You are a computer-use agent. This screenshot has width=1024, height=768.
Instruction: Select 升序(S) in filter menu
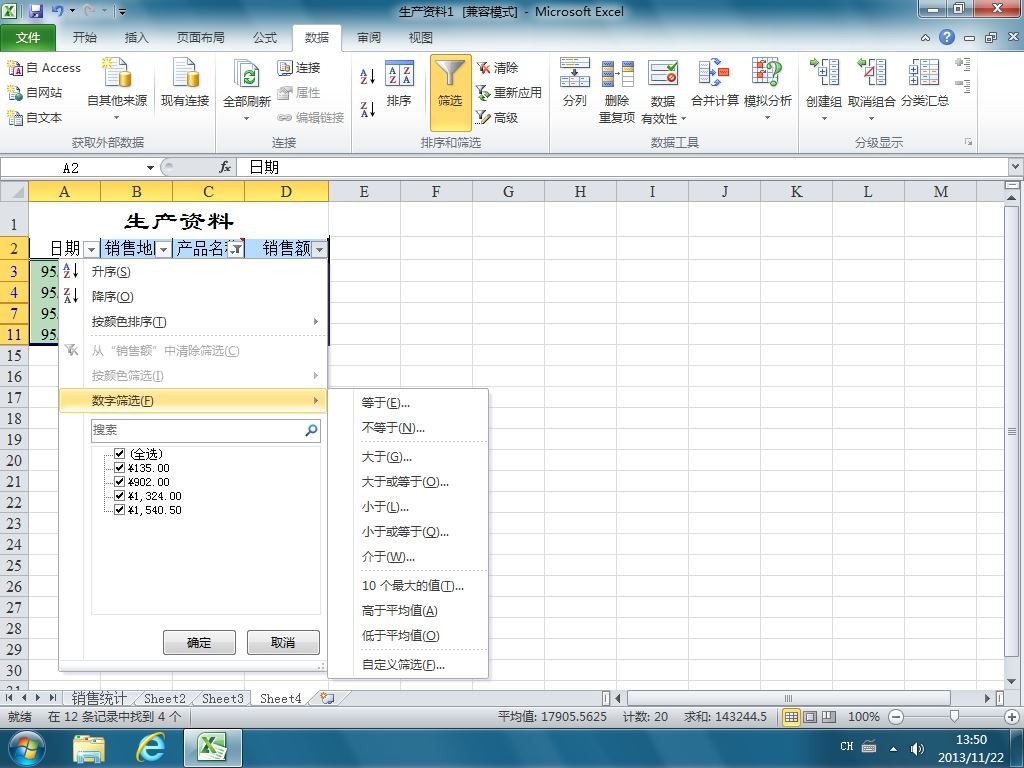click(193, 272)
